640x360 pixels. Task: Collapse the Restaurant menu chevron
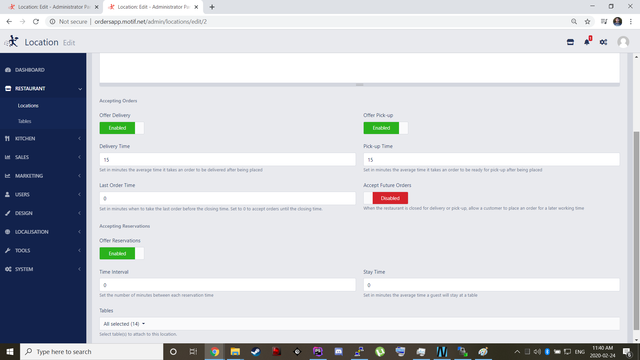[x=80, y=89]
